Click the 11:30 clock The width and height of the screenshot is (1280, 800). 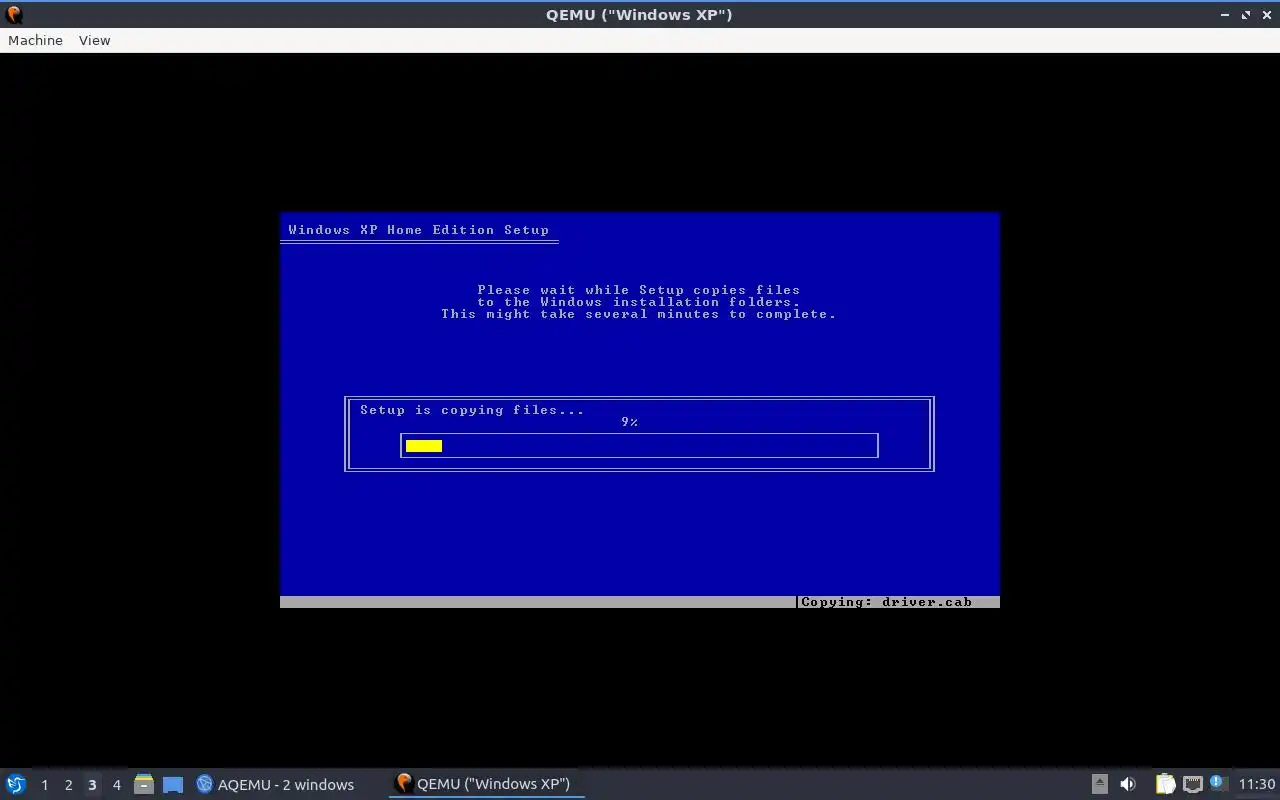[x=1257, y=784]
